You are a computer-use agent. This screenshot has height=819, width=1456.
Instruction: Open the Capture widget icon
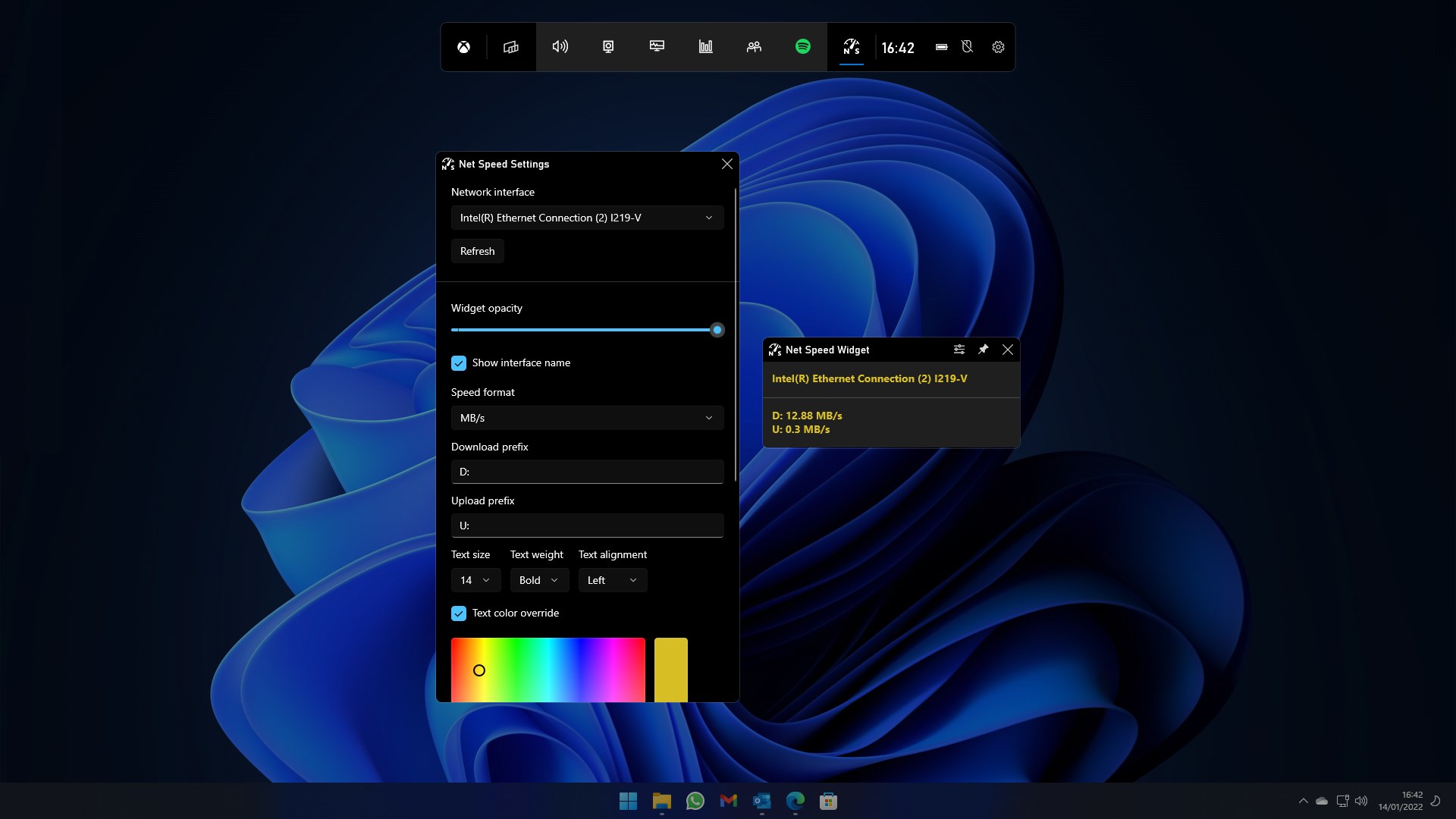[x=608, y=47]
